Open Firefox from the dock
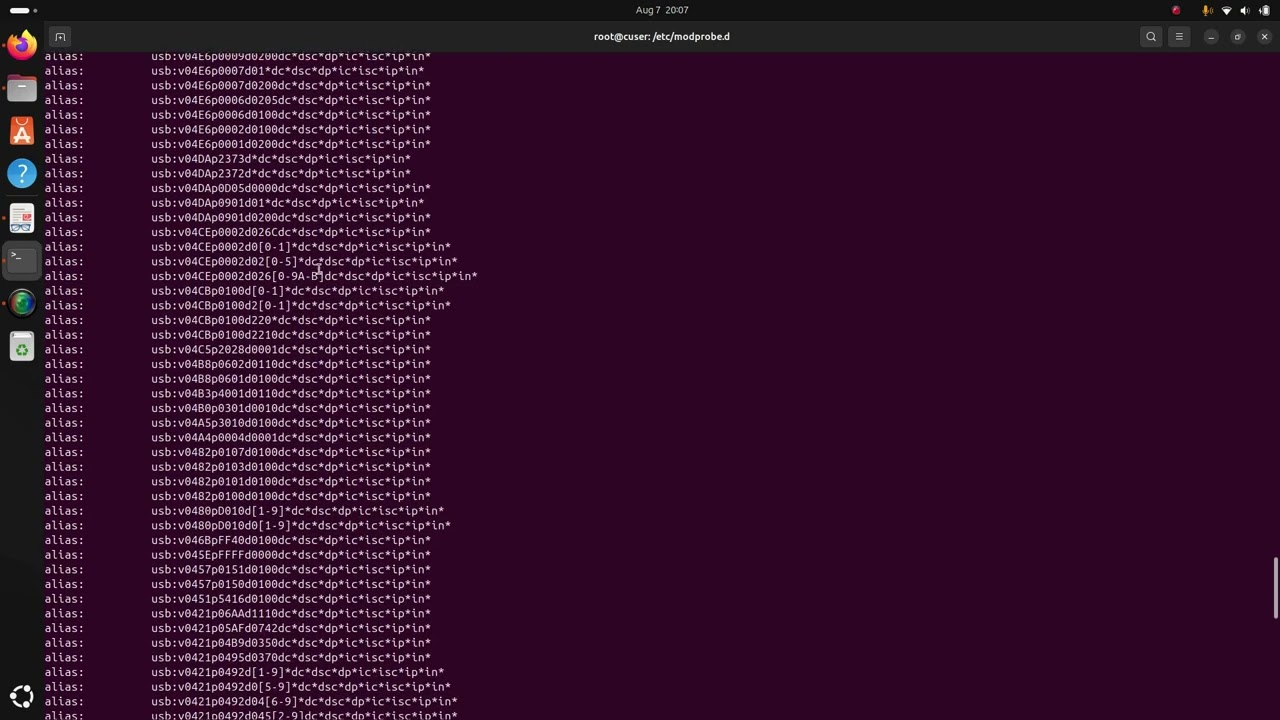The image size is (1280, 720). click(x=22, y=45)
